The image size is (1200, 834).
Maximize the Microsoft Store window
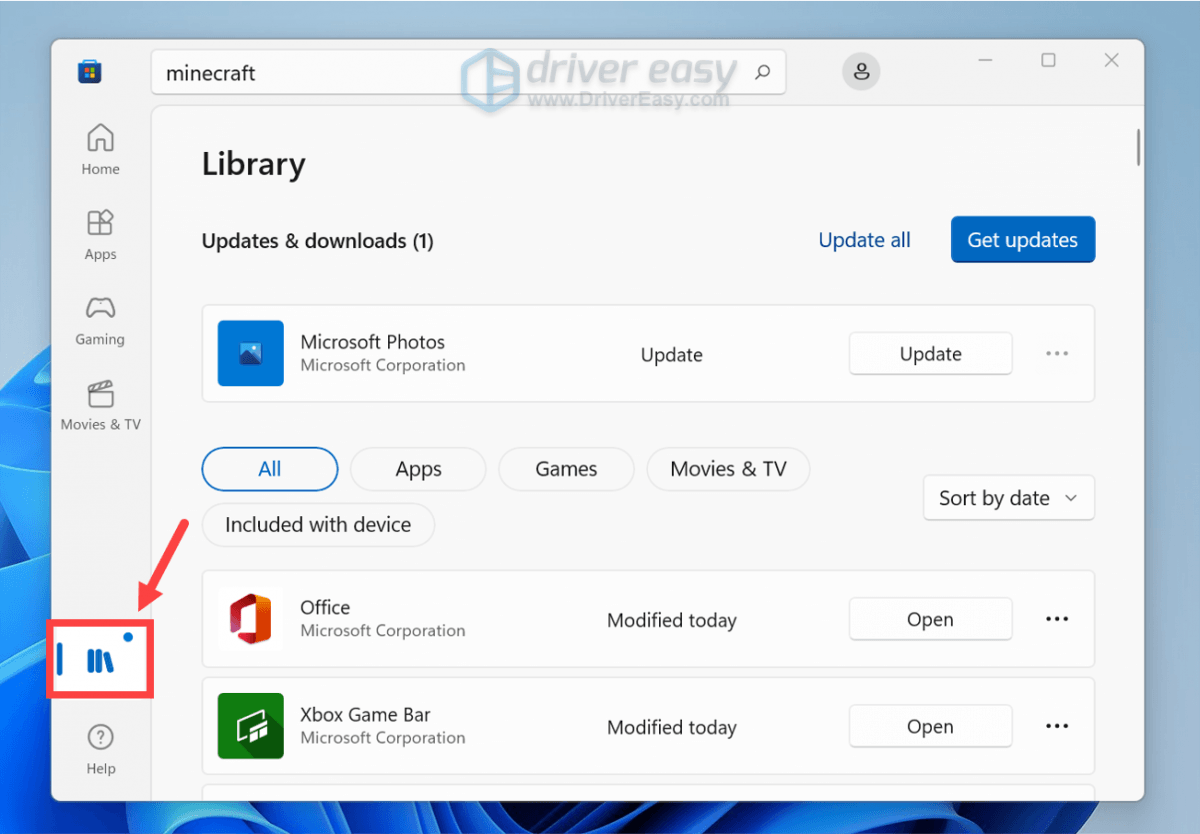point(1048,60)
